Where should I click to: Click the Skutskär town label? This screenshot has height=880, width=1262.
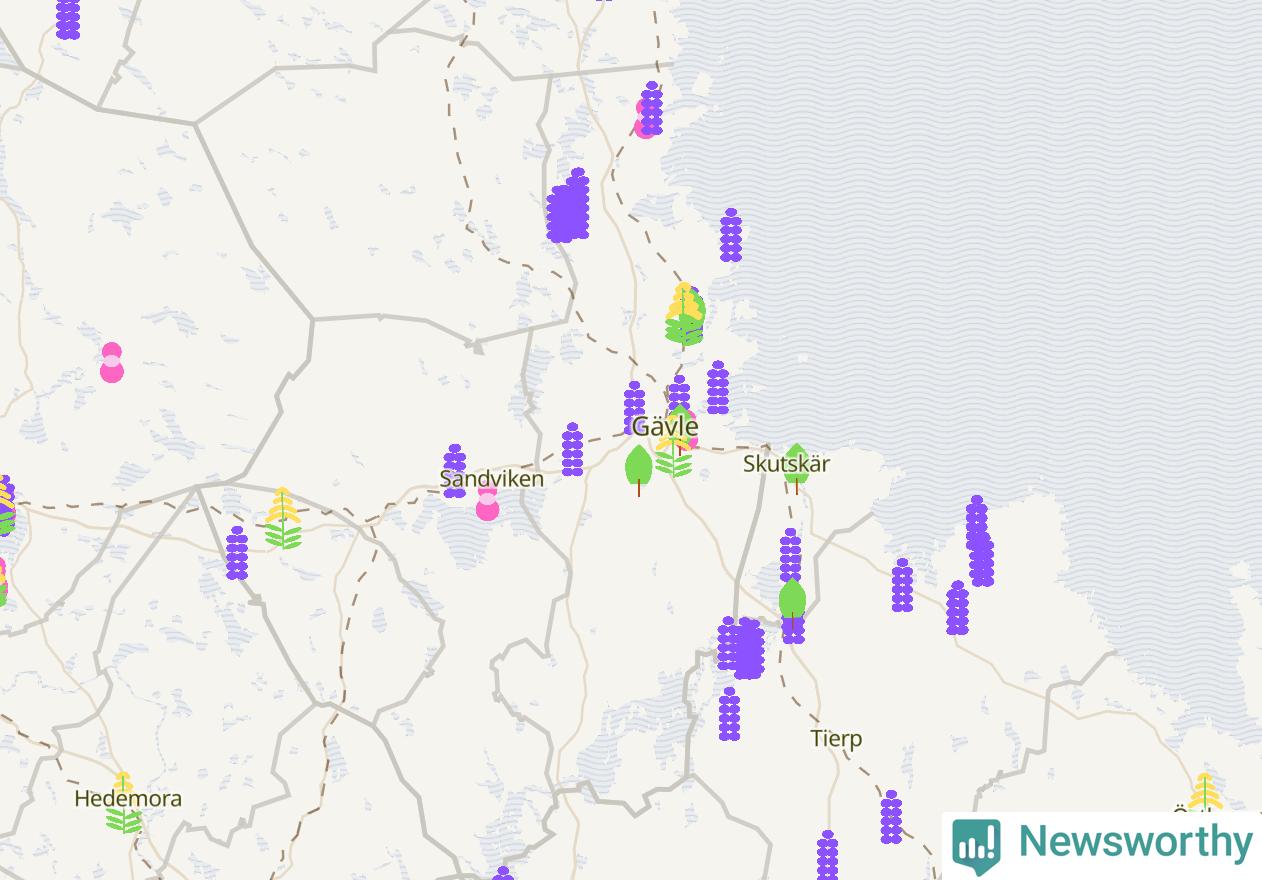[786, 464]
